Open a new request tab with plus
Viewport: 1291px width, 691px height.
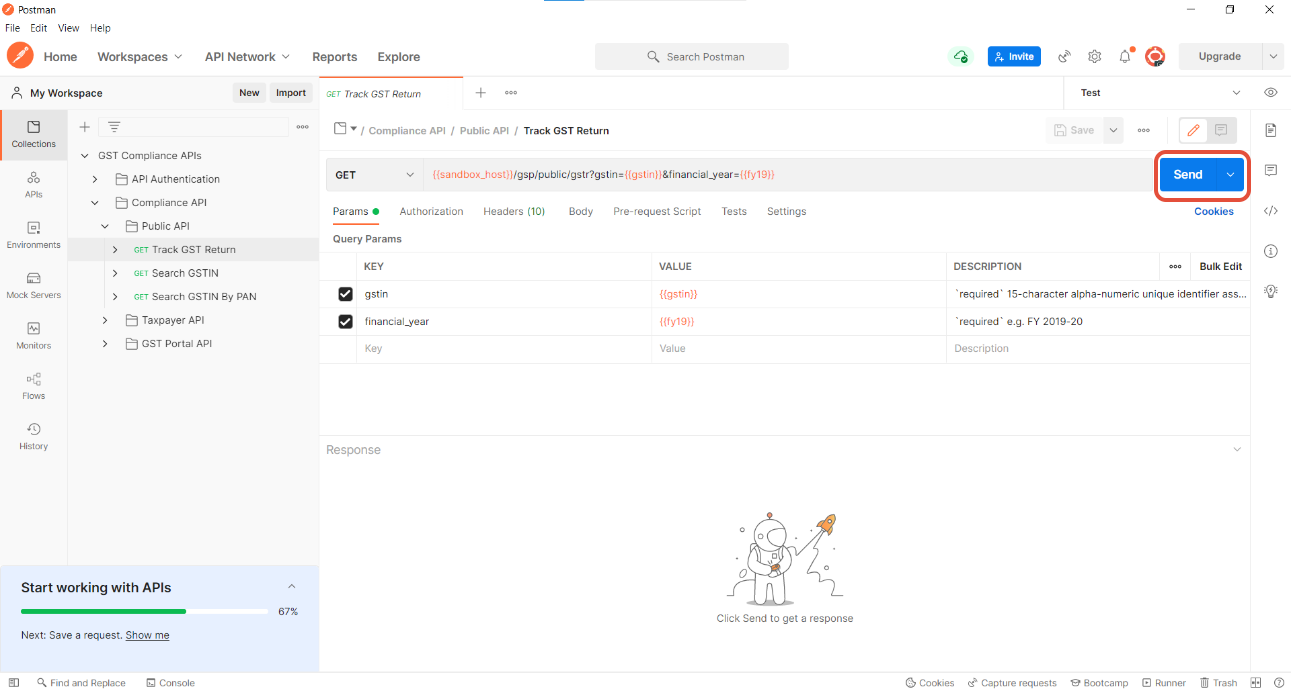pyautogui.click(x=480, y=92)
